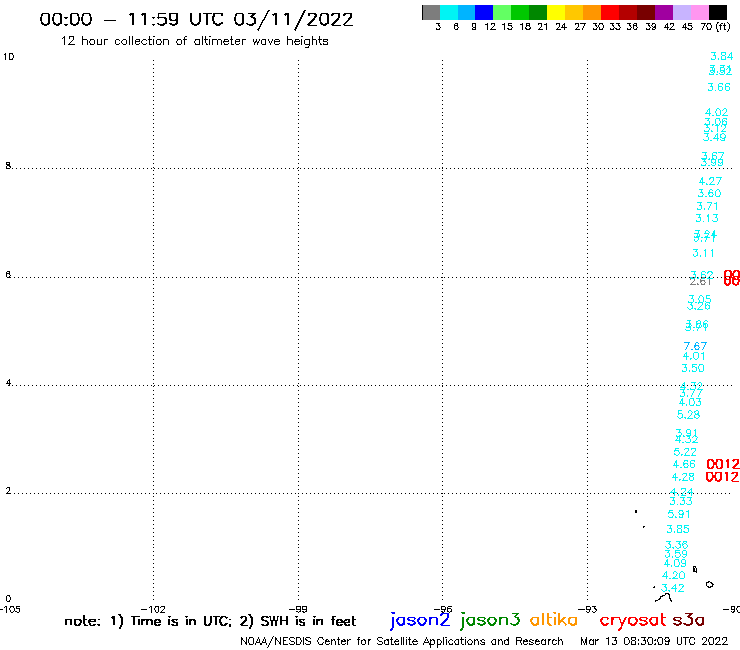Click the latitude axis label '4'
Image resolution: width=740 pixels, height=650 pixels.
(x=8, y=383)
